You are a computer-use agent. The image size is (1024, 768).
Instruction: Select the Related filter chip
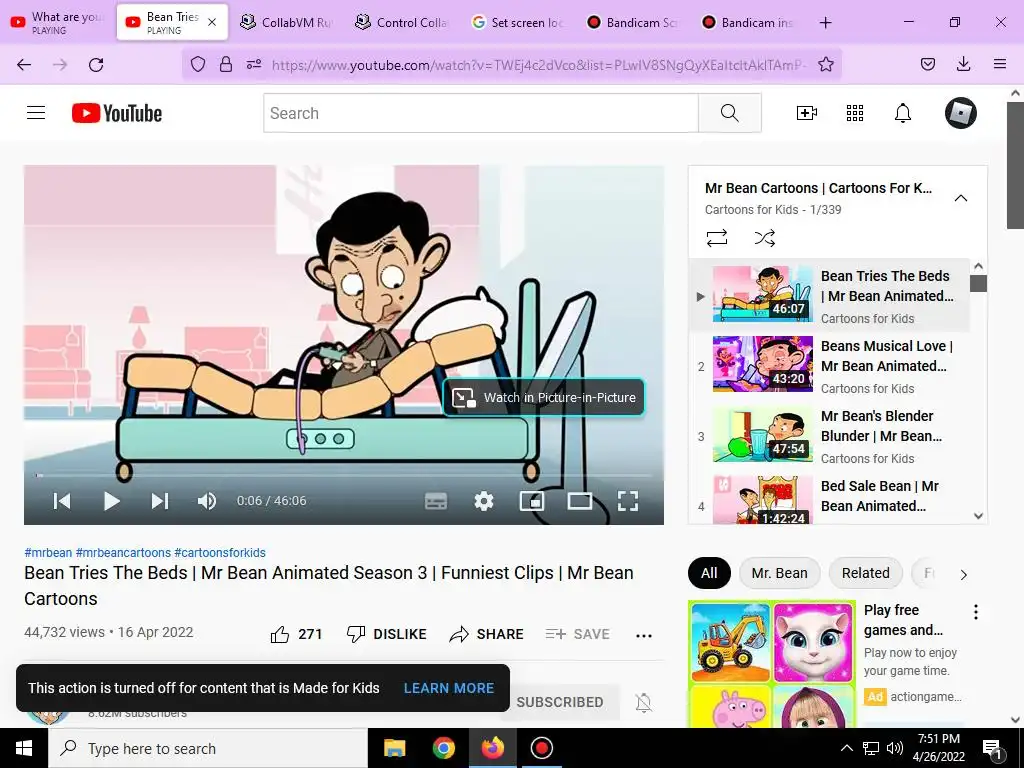coord(865,573)
